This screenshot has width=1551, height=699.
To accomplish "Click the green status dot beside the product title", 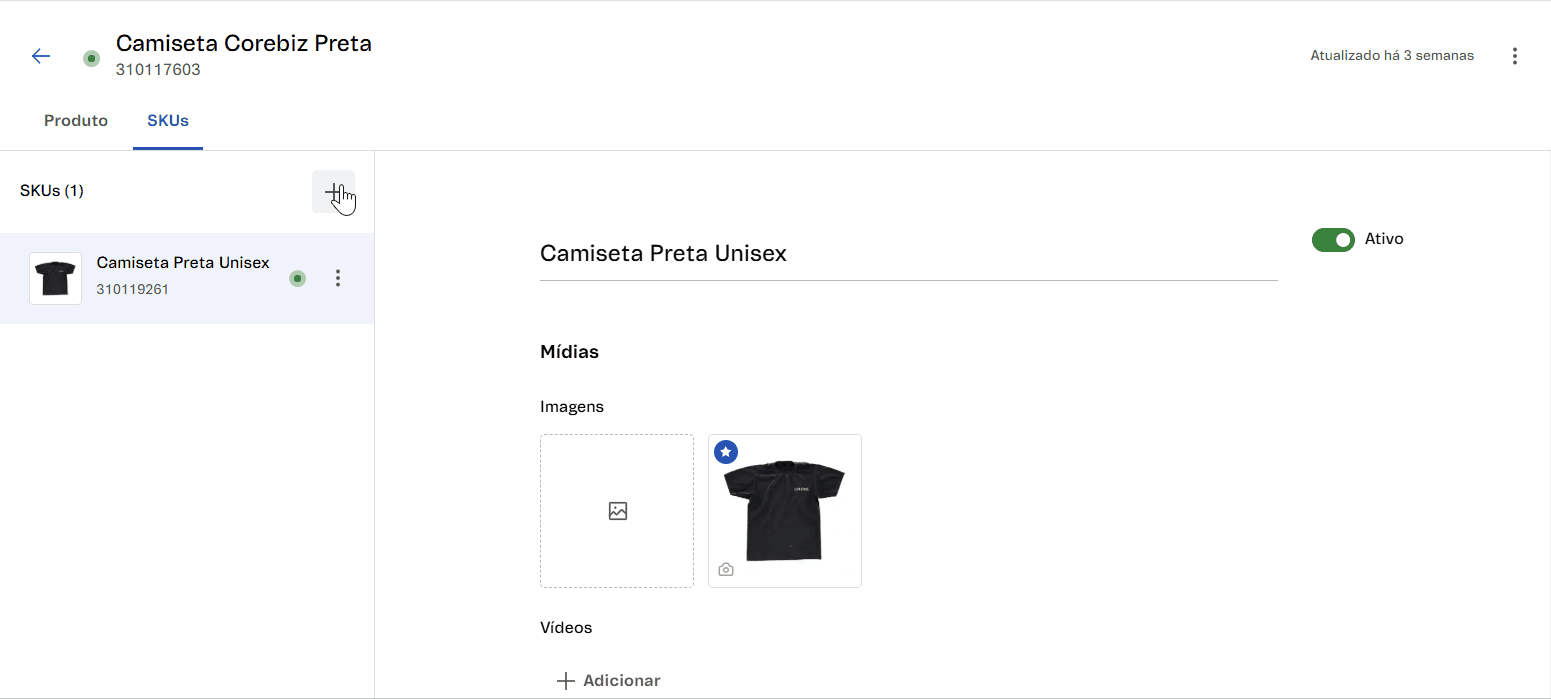I will [91, 59].
